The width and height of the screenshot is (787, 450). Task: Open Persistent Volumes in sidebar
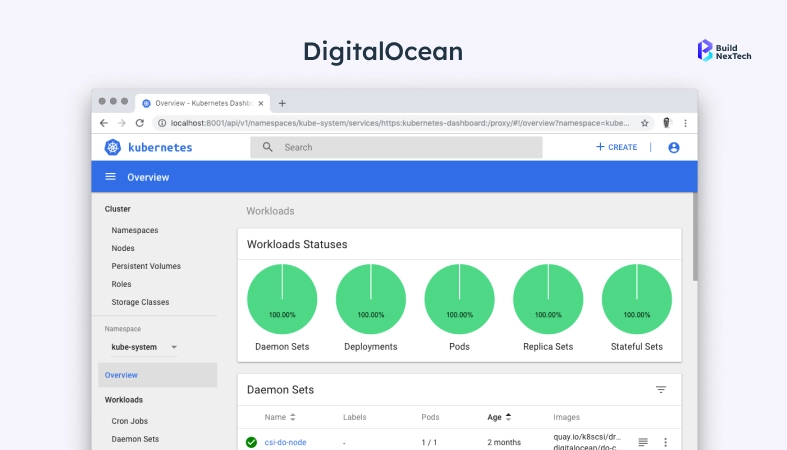[x=146, y=266]
